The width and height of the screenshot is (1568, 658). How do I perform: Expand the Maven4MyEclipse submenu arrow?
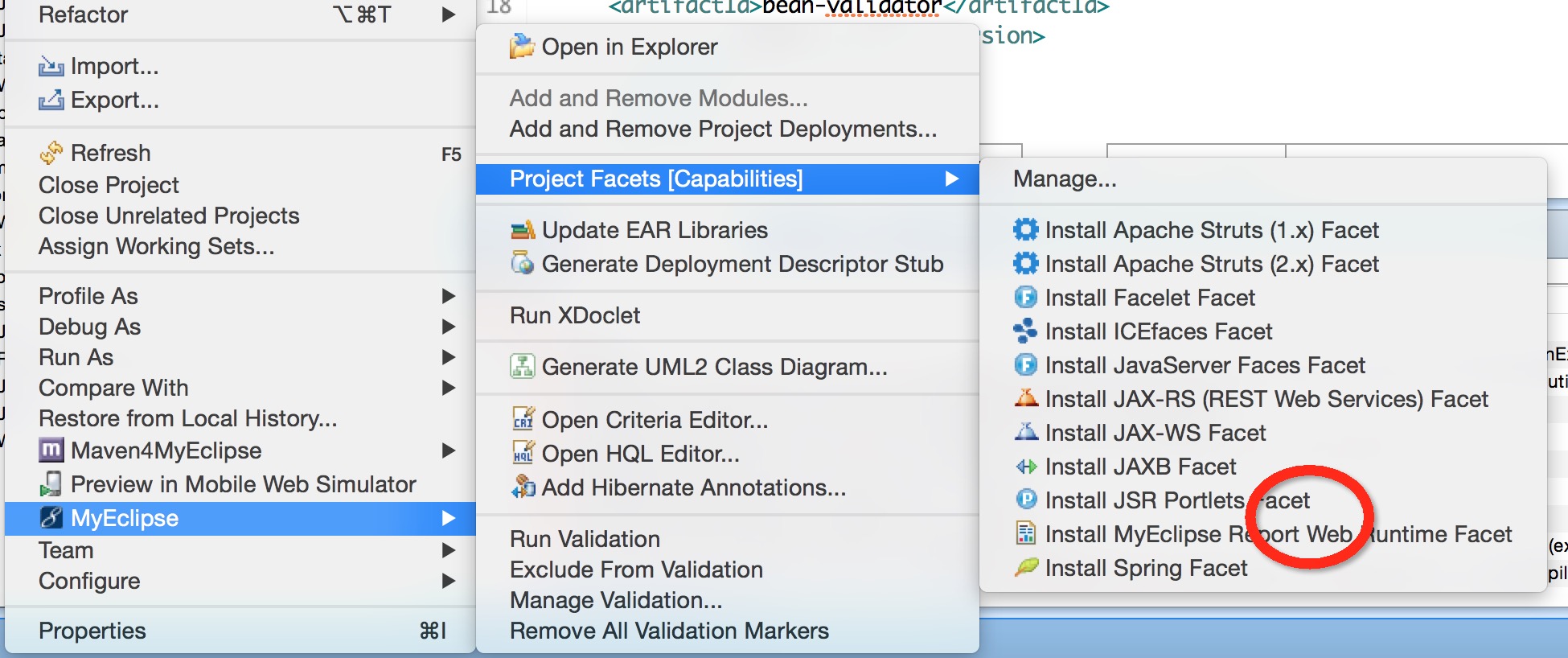[x=449, y=450]
